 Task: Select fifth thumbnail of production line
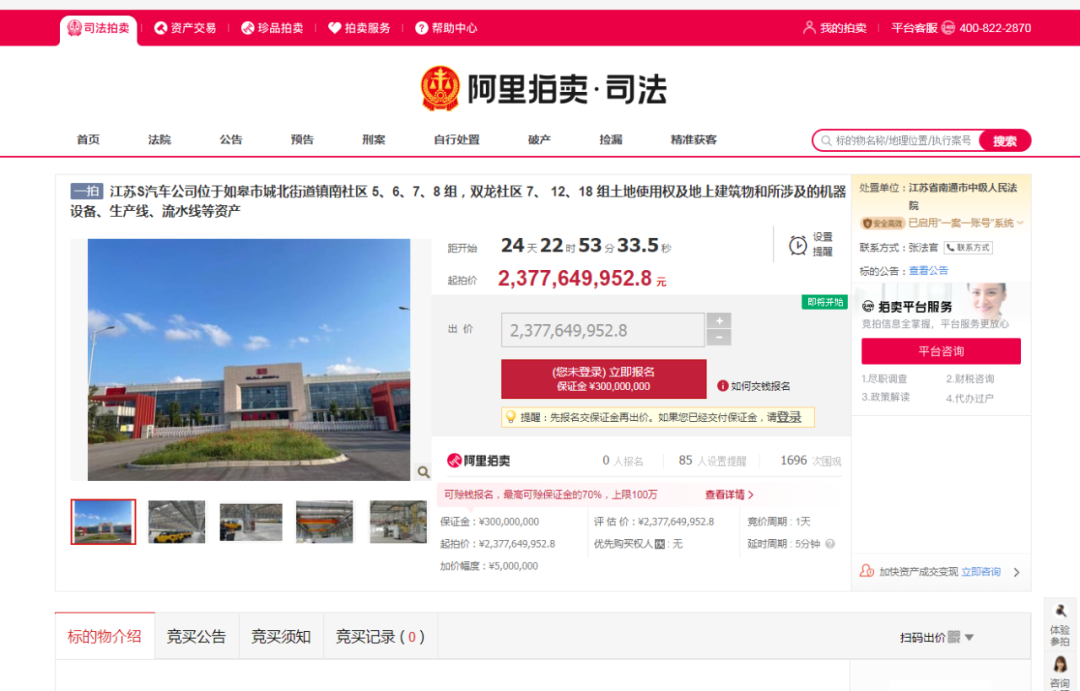click(398, 522)
